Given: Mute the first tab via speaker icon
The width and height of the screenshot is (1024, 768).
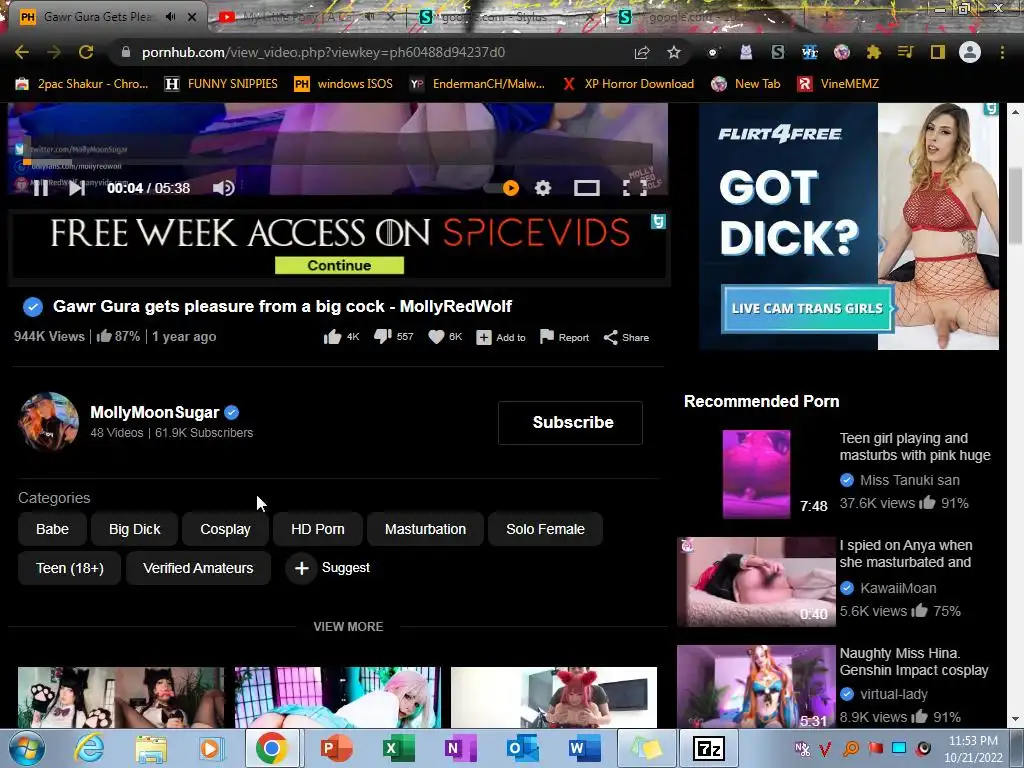Looking at the screenshot, I should pos(171,17).
